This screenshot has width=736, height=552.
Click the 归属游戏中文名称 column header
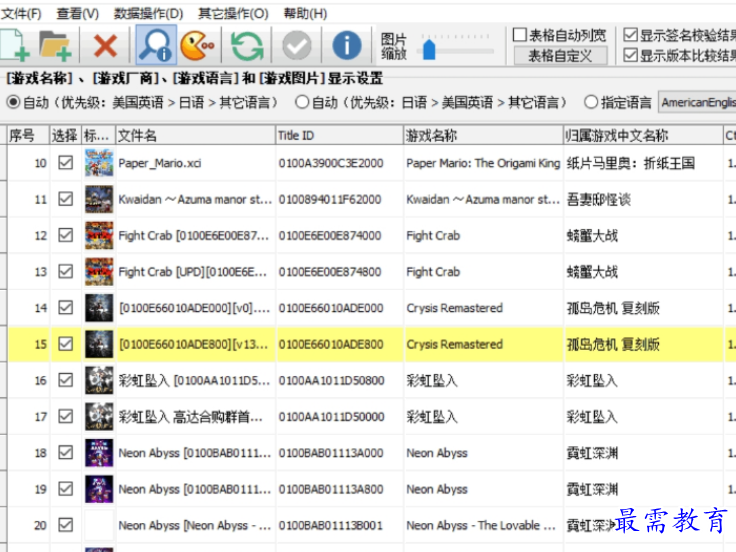click(x=643, y=135)
